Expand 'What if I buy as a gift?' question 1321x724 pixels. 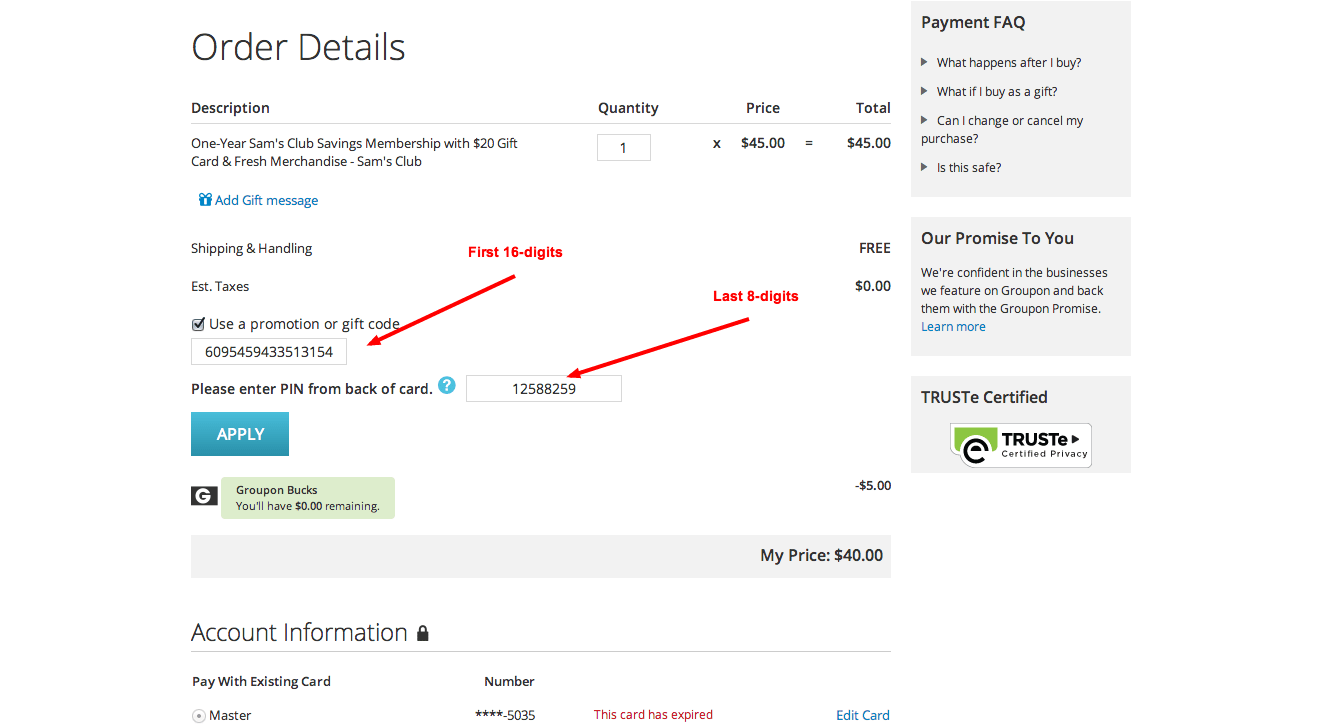(x=994, y=91)
